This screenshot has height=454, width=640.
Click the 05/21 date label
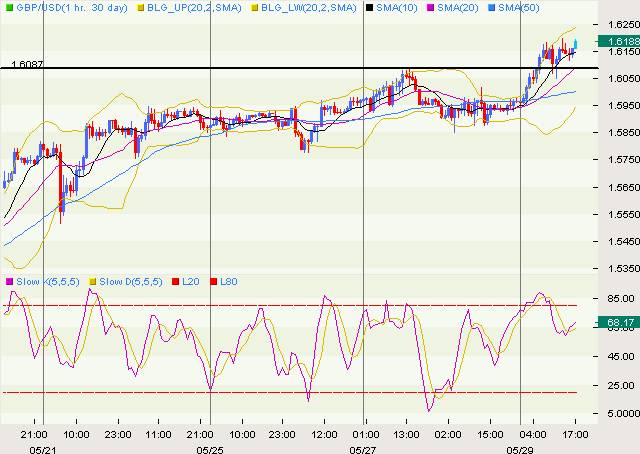(x=43, y=450)
